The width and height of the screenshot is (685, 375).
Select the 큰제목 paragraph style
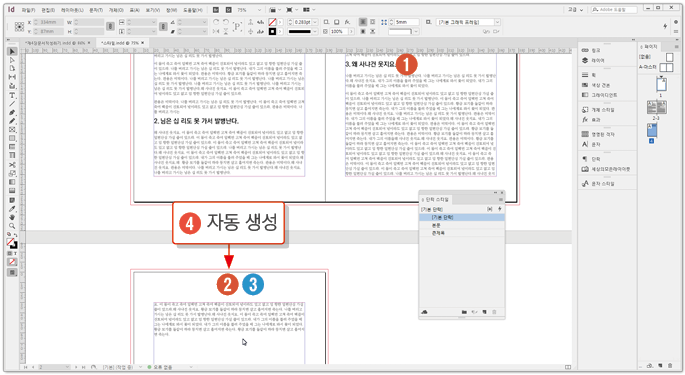(x=461, y=233)
